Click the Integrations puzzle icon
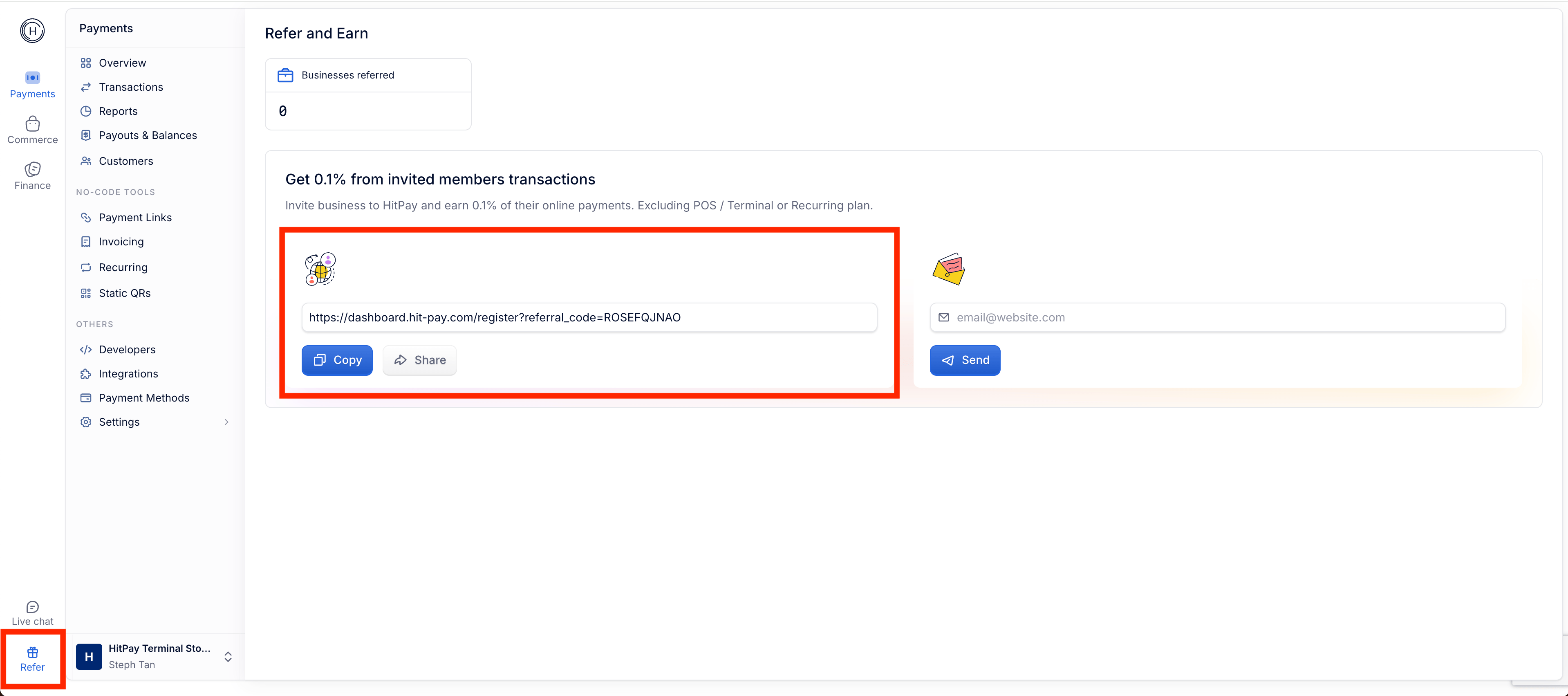 86,374
